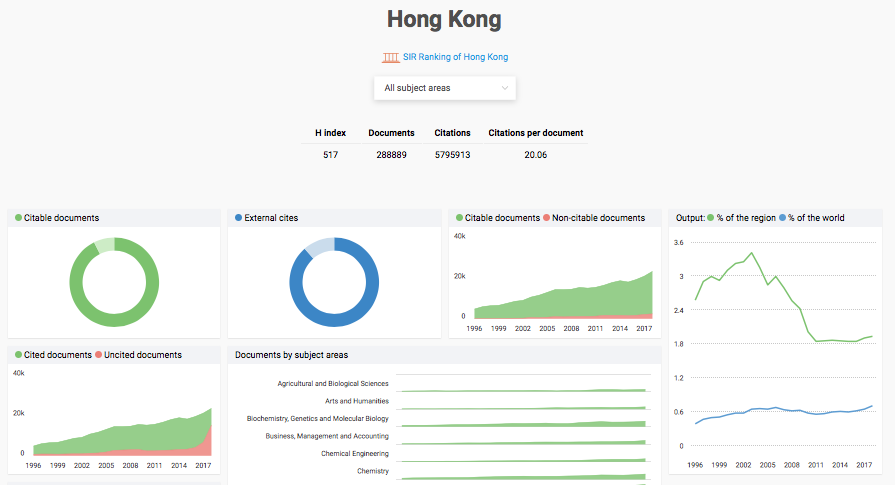Click the H index column header
Viewport: 895px width, 485px height.
[x=330, y=133]
